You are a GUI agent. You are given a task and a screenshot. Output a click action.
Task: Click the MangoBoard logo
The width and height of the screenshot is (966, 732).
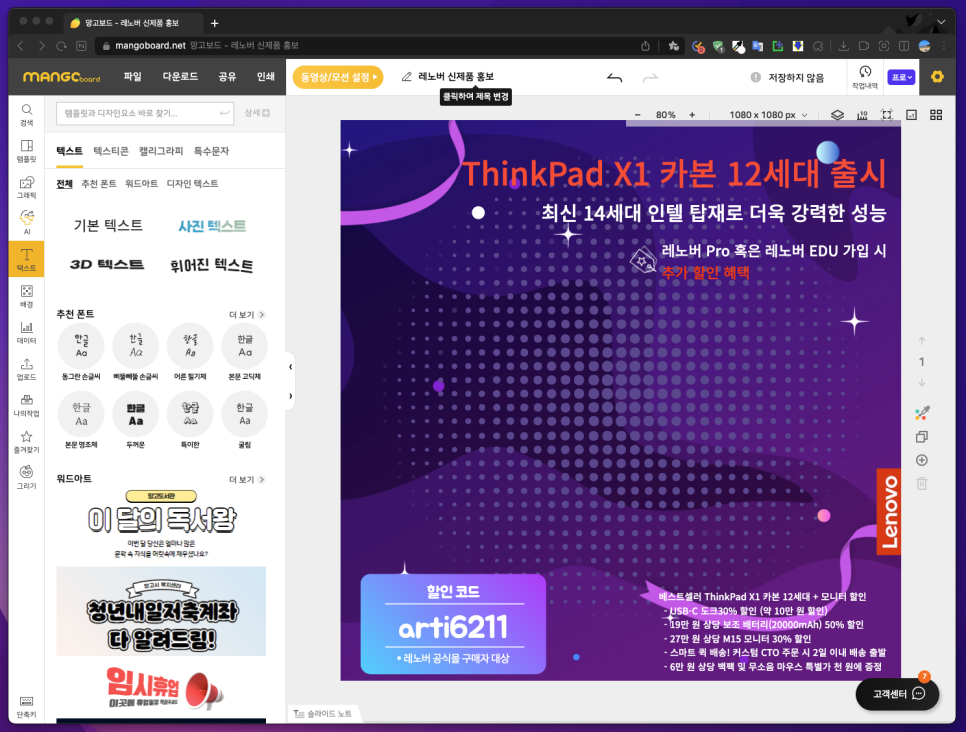pyautogui.click(x=61, y=77)
